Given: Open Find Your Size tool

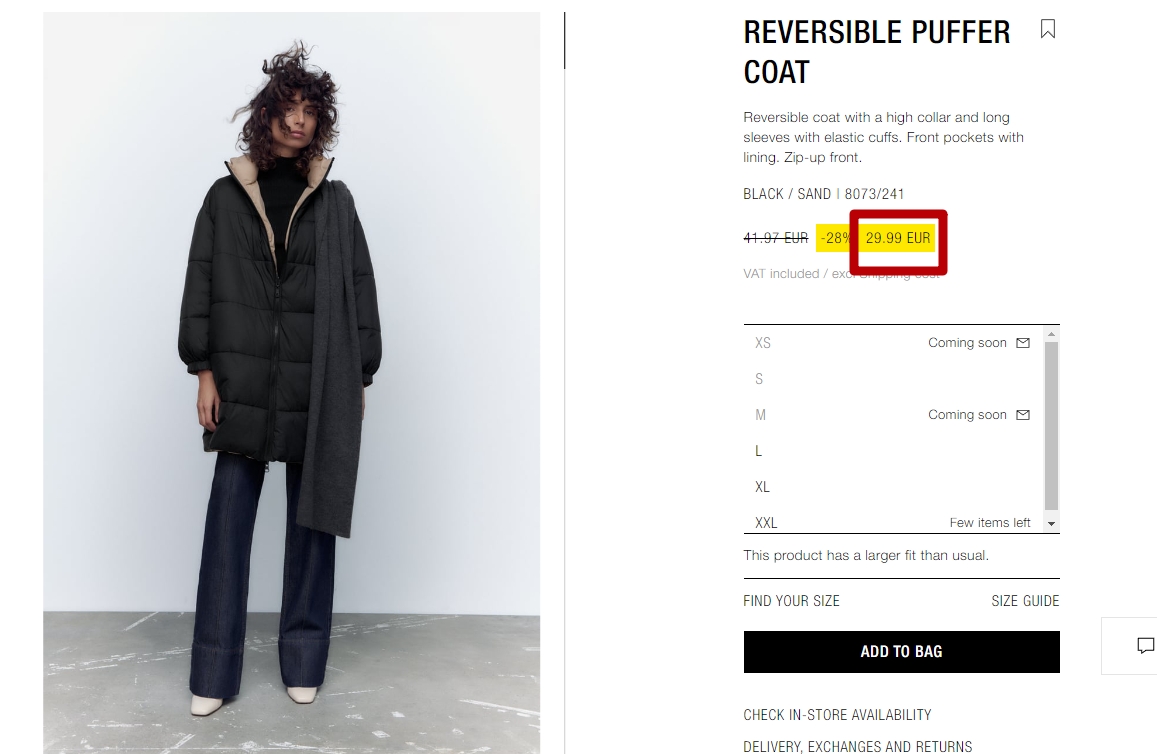Looking at the screenshot, I should coord(791,601).
